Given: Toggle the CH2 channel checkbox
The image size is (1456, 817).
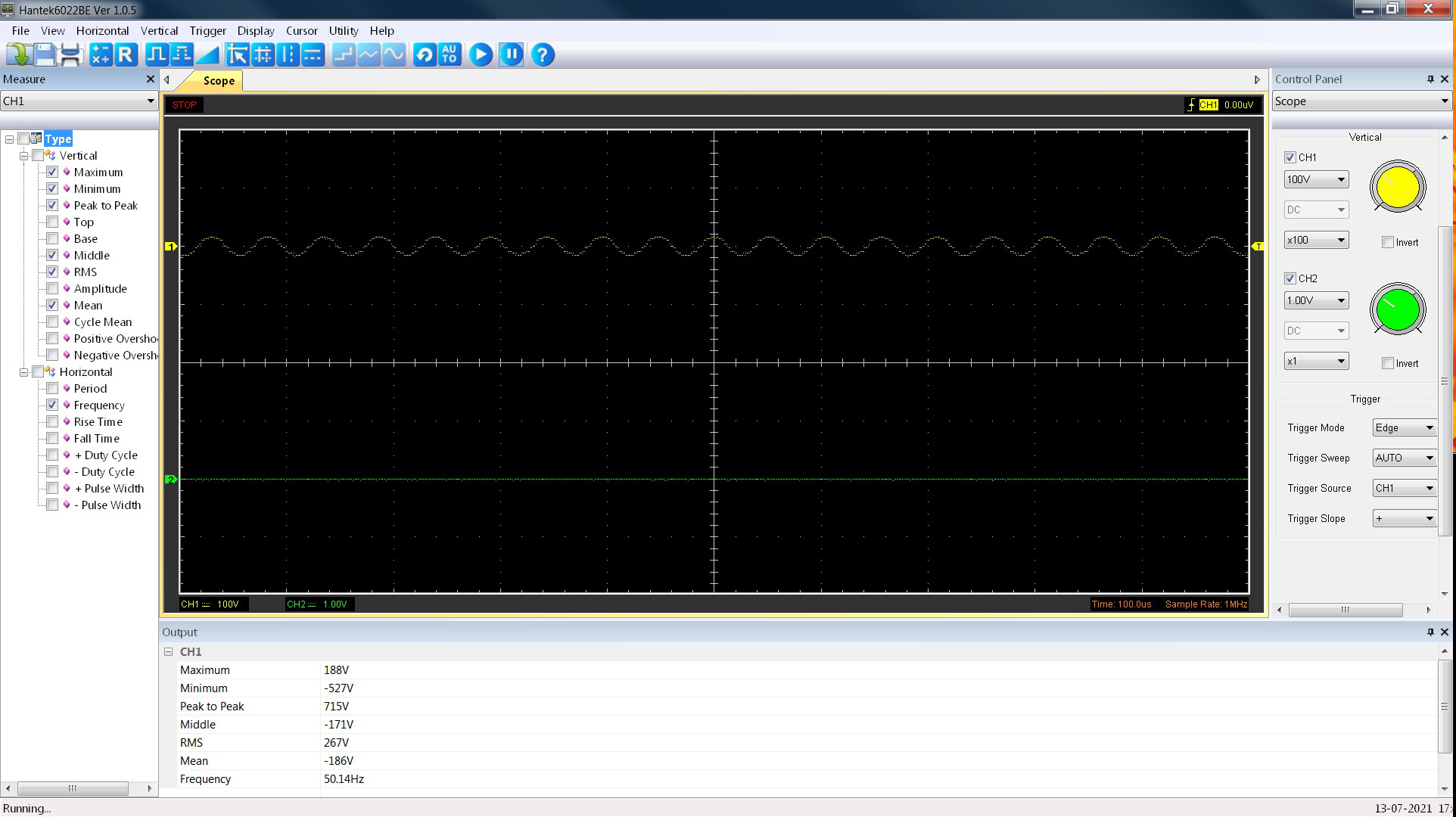Looking at the screenshot, I should click(x=1290, y=278).
